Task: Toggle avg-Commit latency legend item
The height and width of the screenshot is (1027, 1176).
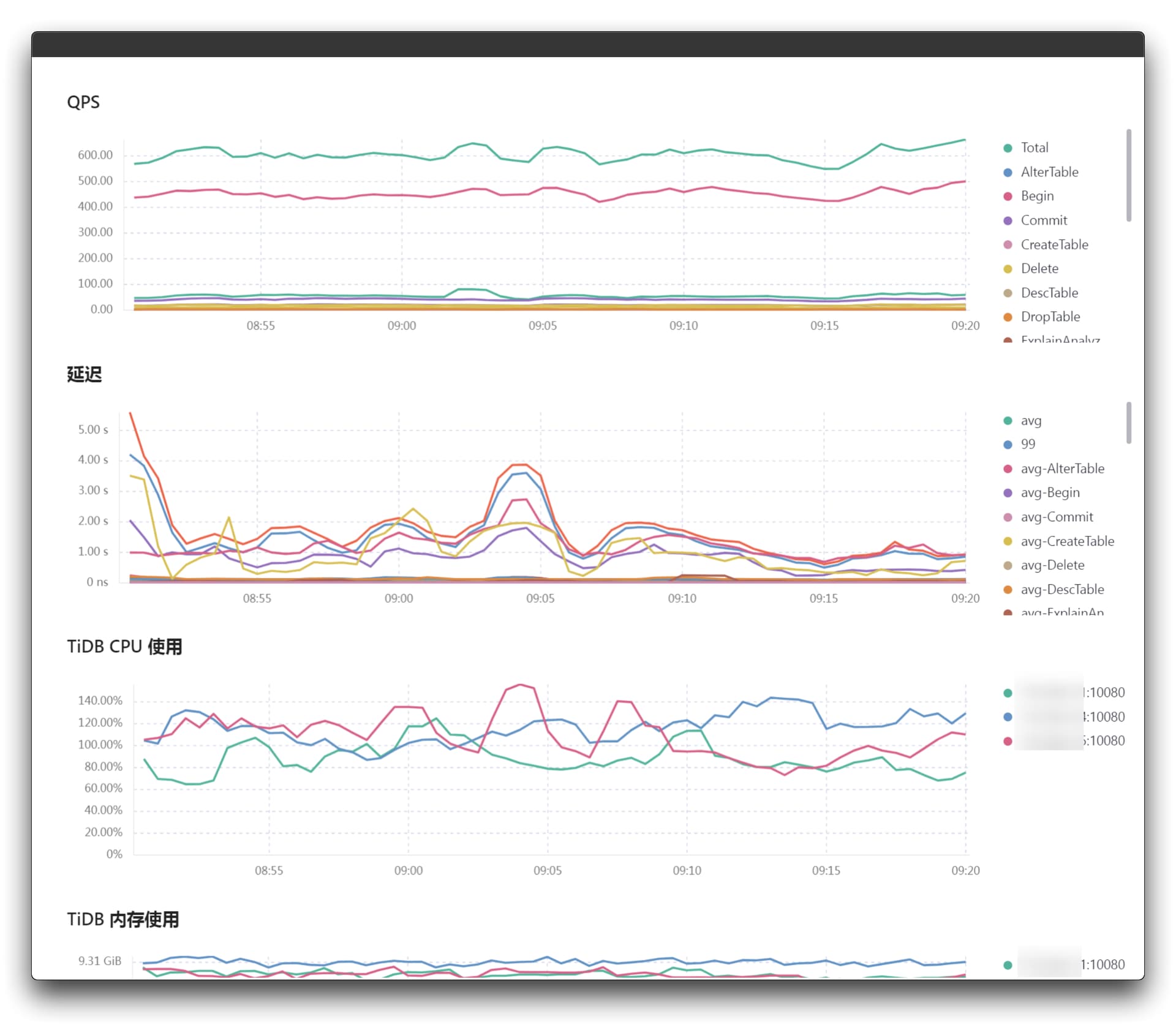Action: pos(1056,517)
